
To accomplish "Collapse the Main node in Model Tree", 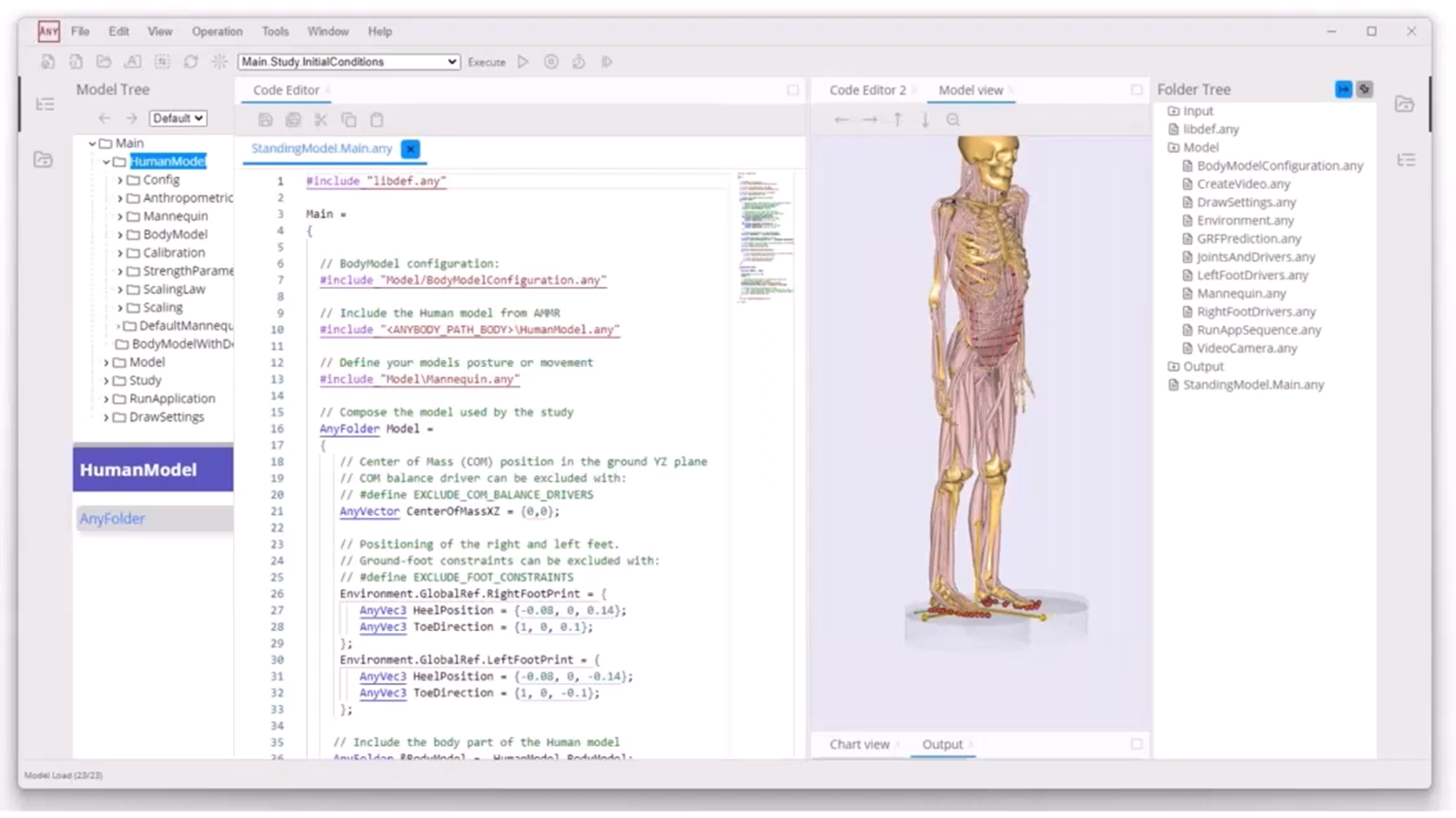I will pyautogui.click(x=92, y=143).
